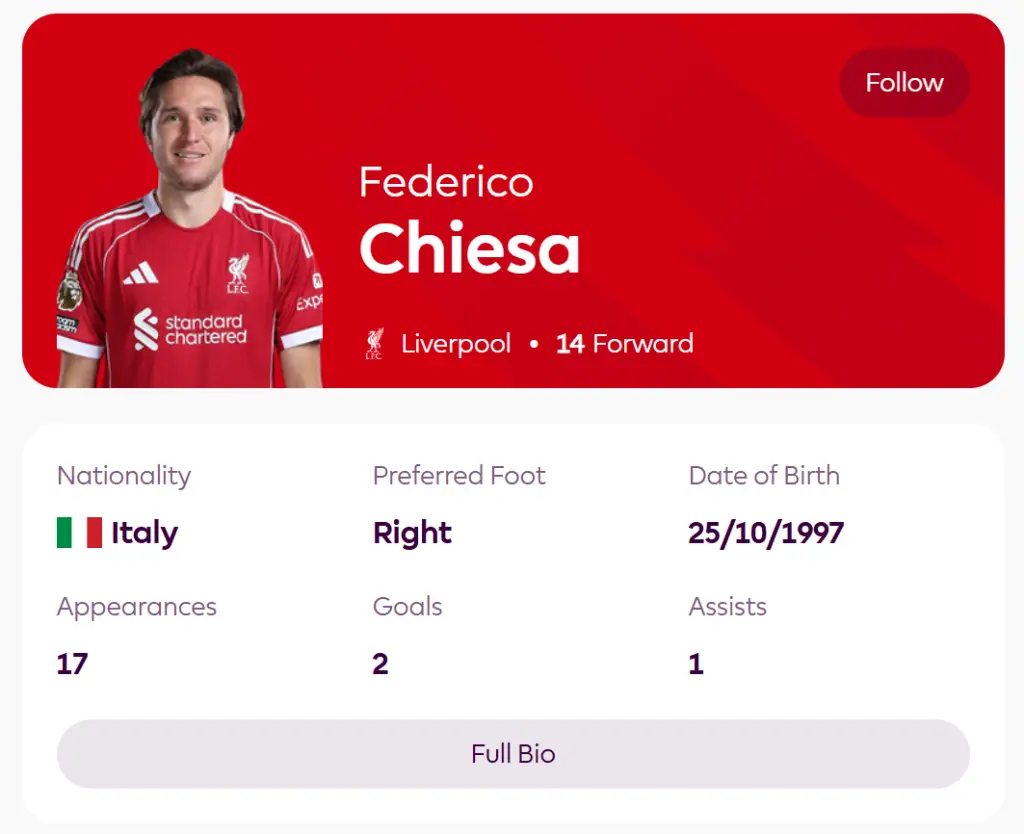The image size is (1024, 834).
Task: Click the Premier League sleeve badge
Action: (x=69, y=292)
